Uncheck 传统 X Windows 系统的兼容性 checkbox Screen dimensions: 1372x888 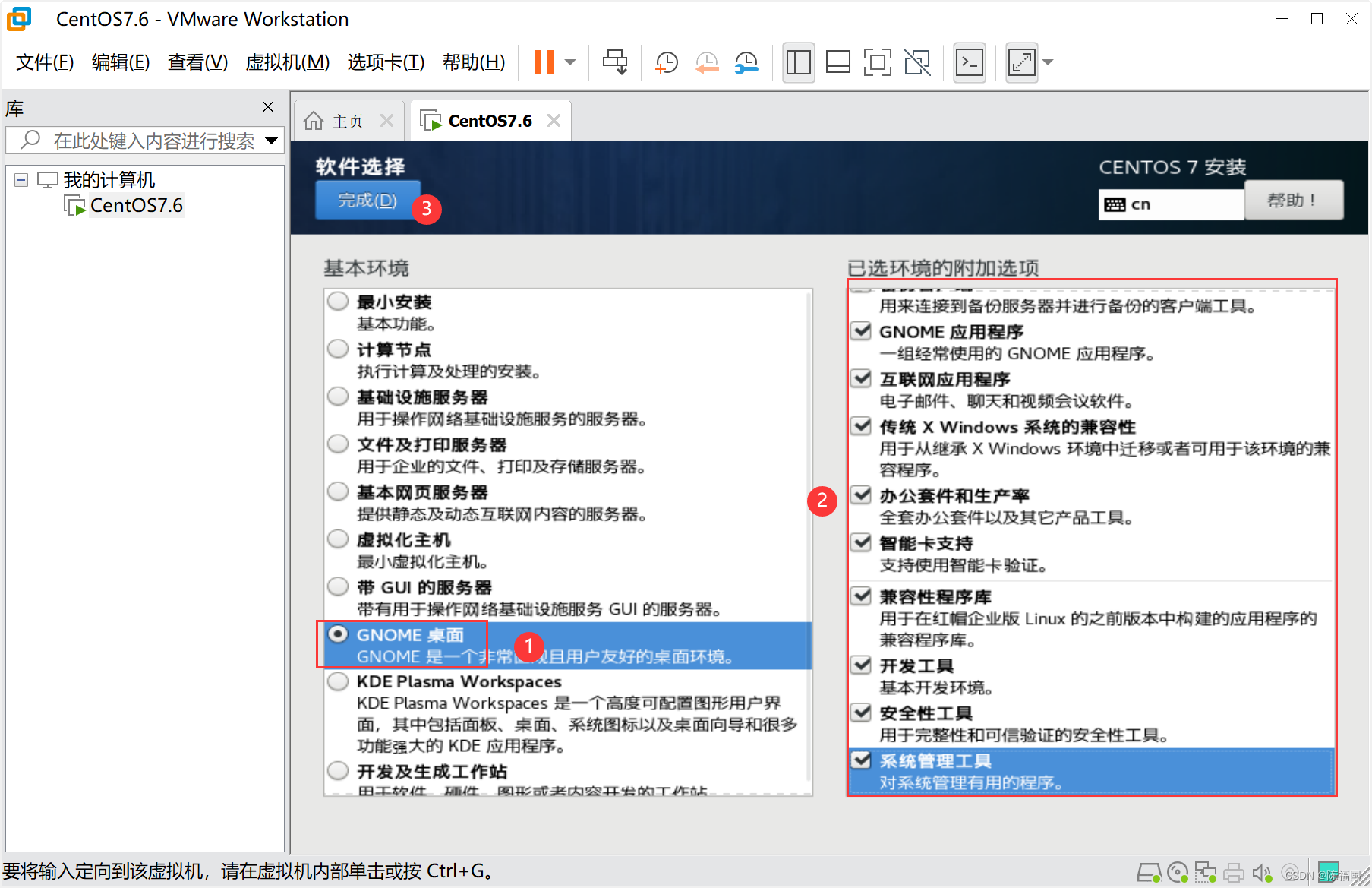861,426
